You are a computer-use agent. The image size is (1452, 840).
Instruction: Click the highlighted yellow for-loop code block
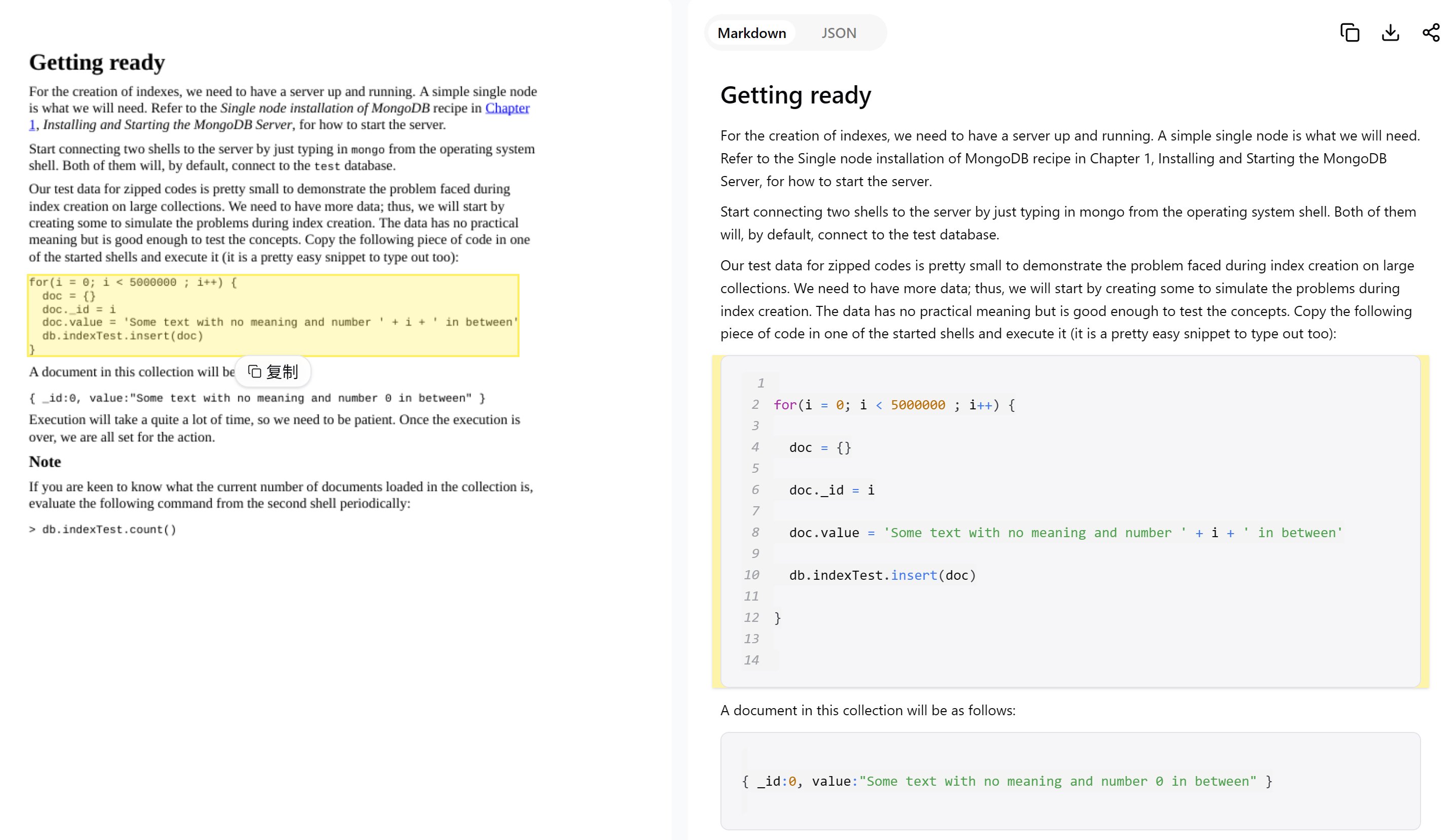(273, 315)
